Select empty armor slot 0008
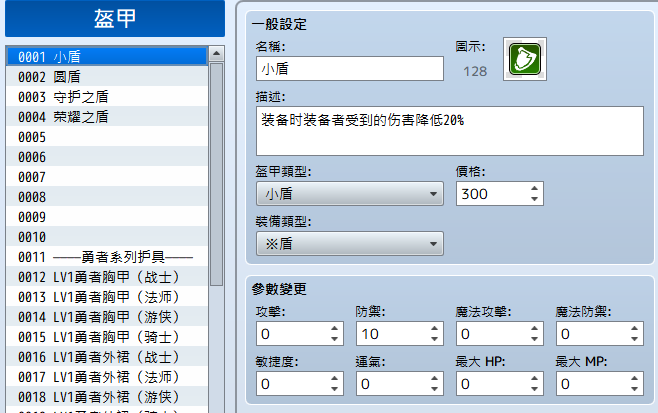The width and height of the screenshot is (658, 413). click(107, 196)
